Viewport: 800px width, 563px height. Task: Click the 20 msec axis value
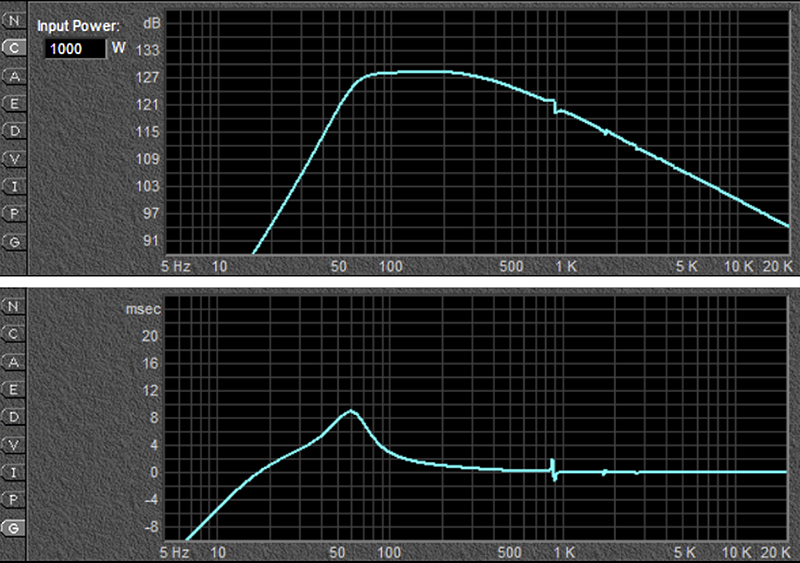150,336
